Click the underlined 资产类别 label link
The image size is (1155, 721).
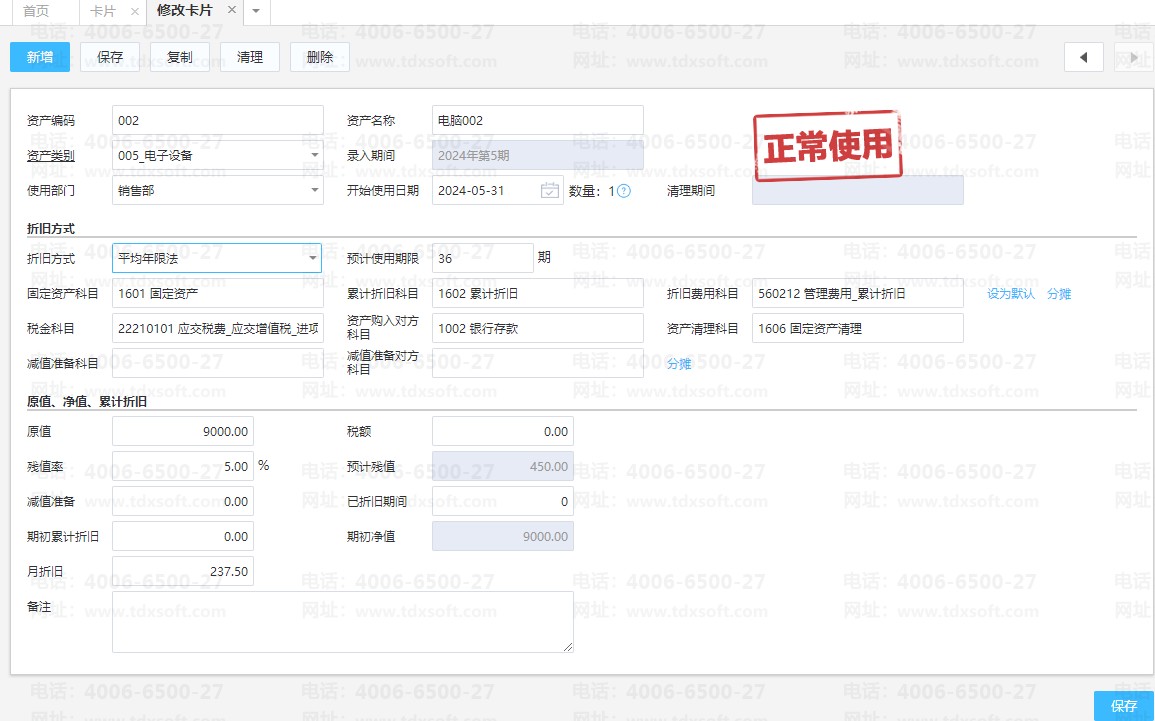(x=51, y=156)
